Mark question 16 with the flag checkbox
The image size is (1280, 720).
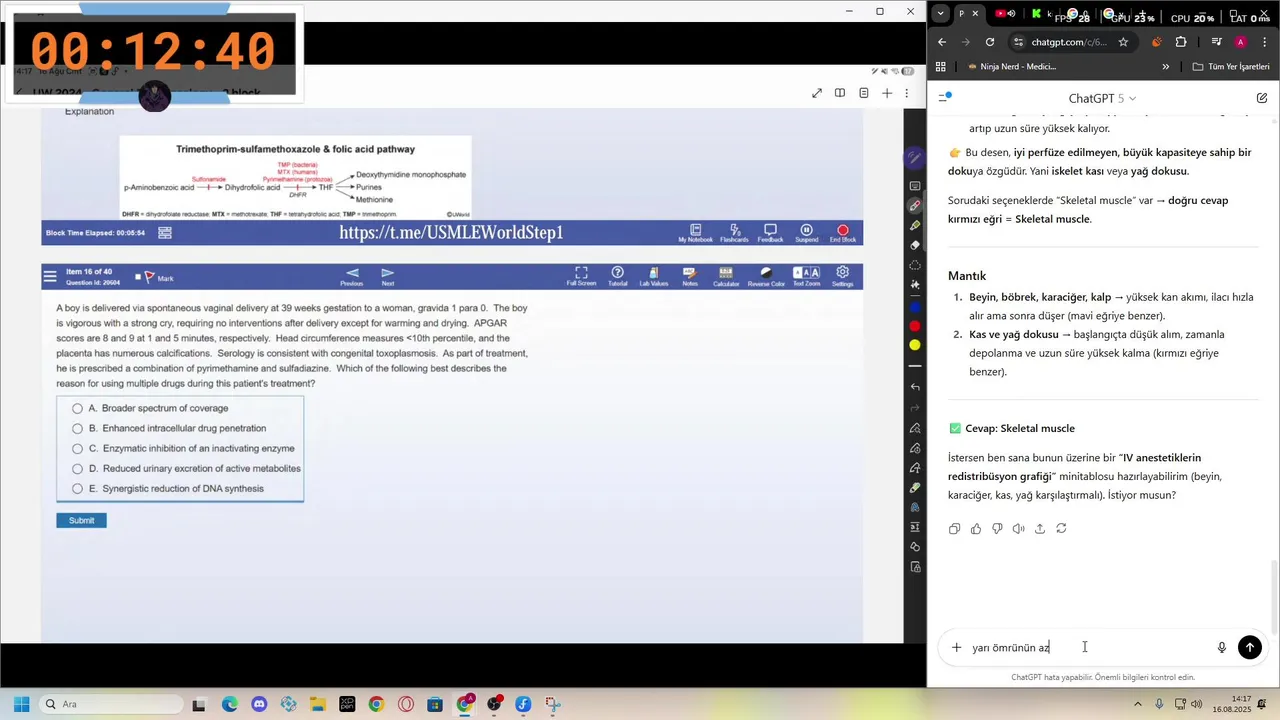(x=139, y=277)
